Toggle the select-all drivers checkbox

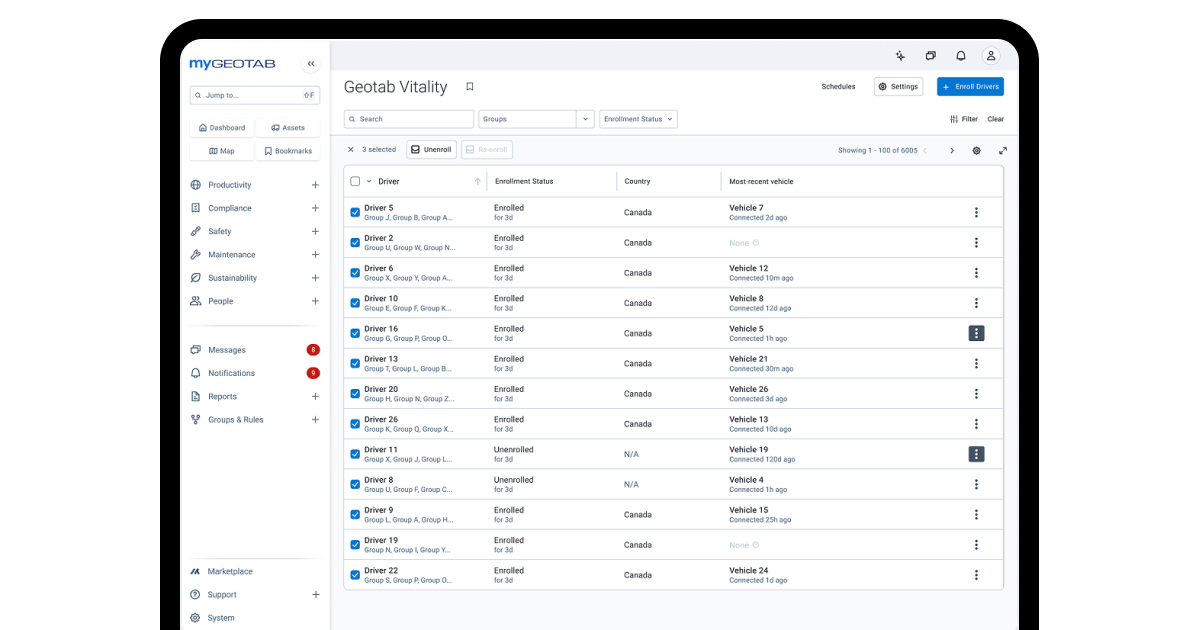click(355, 181)
